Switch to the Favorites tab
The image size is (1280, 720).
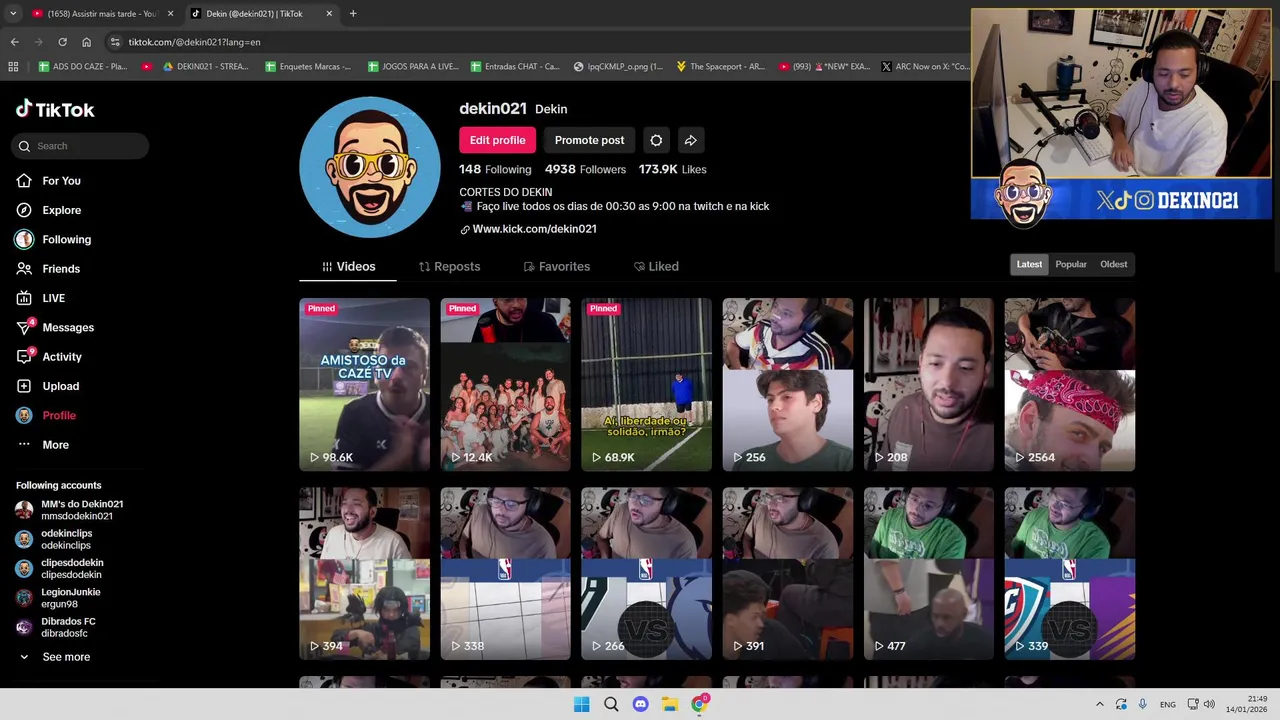[x=556, y=267]
